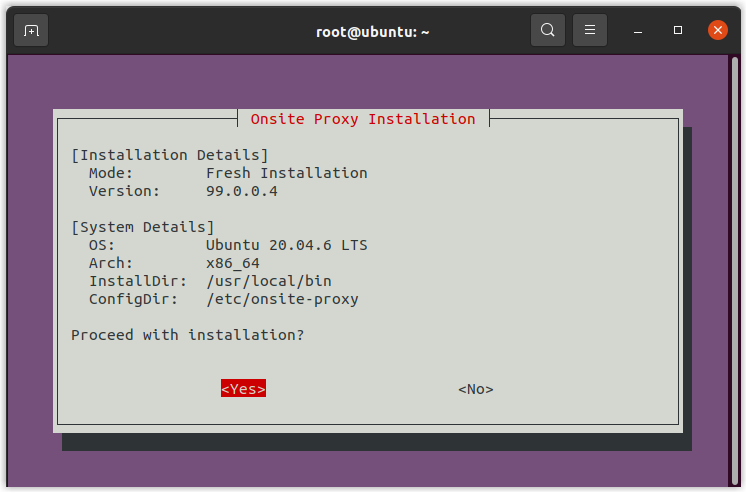Click the Proceed with installation prompt
The width and height of the screenshot is (747, 493).
pyautogui.click(x=188, y=335)
